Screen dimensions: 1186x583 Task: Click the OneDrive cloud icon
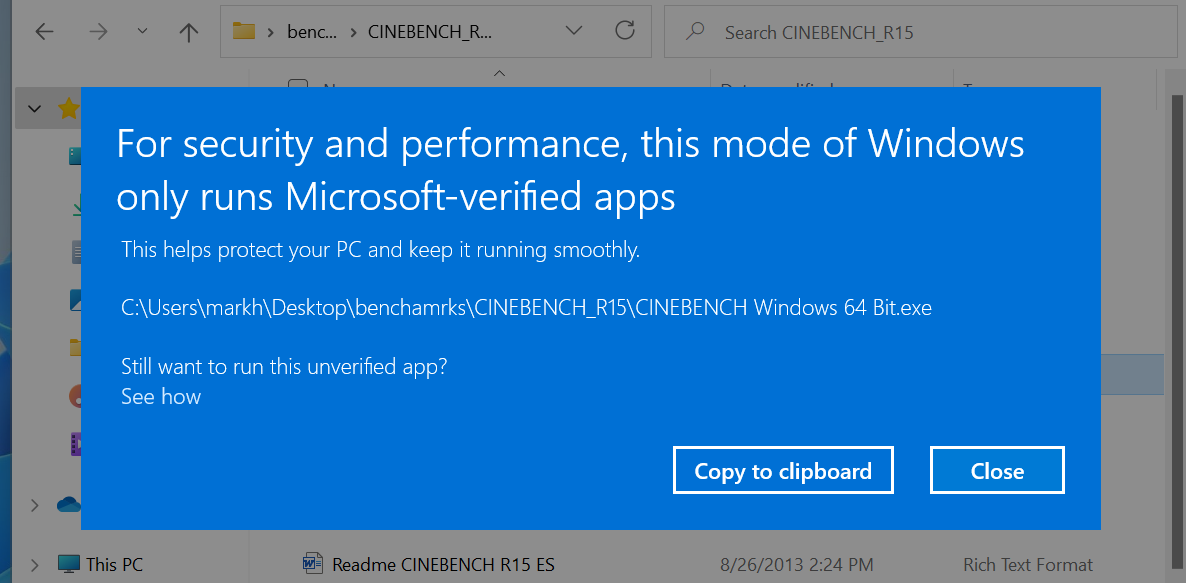pos(68,505)
